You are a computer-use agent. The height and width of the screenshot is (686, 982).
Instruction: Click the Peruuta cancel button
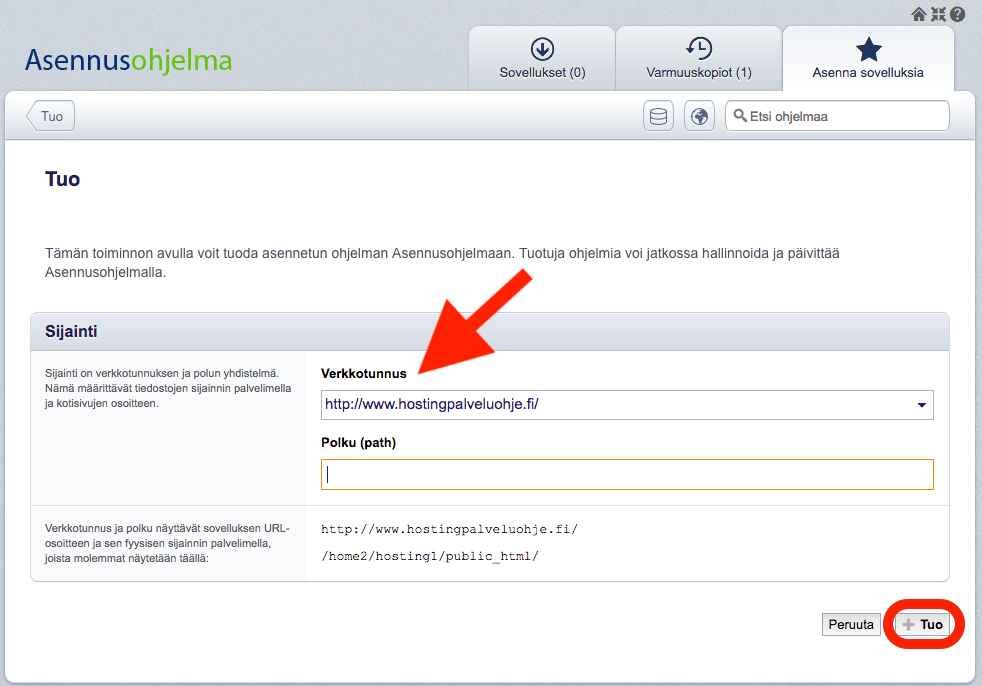[851, 625]
